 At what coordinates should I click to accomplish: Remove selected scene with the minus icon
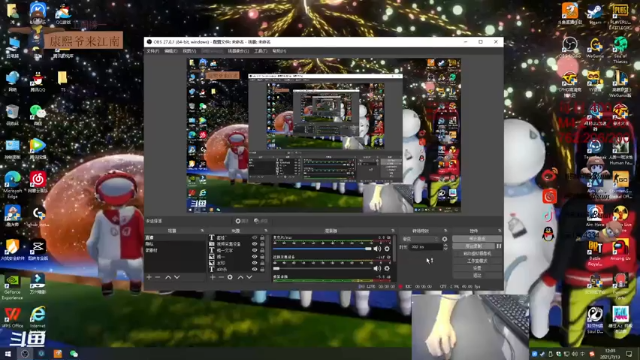pyautogui.click(x=158, y=277)
